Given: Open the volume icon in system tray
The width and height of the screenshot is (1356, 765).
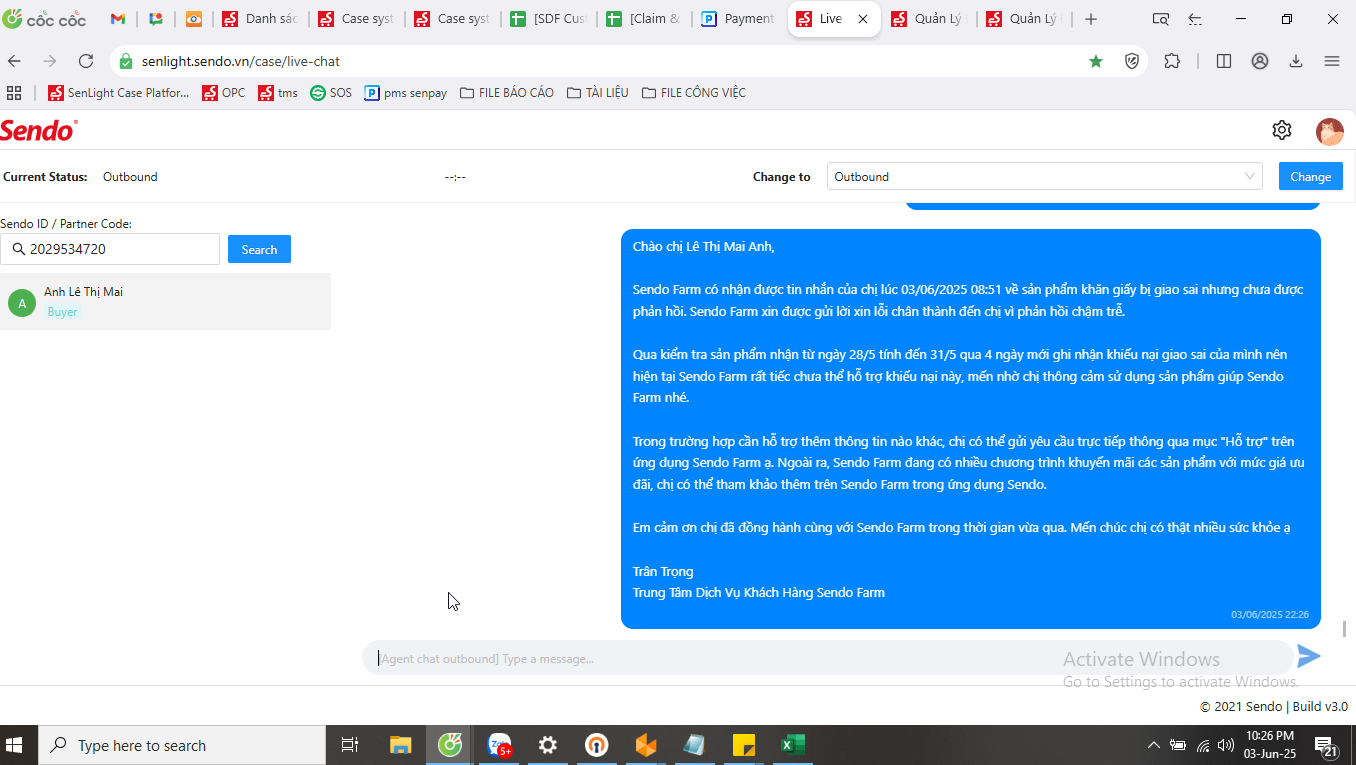Looking at the screenshot, I should 1226,745.
